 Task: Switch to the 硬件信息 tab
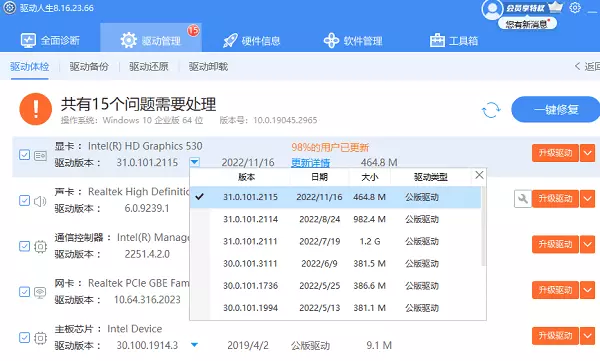tap(252, 40)
